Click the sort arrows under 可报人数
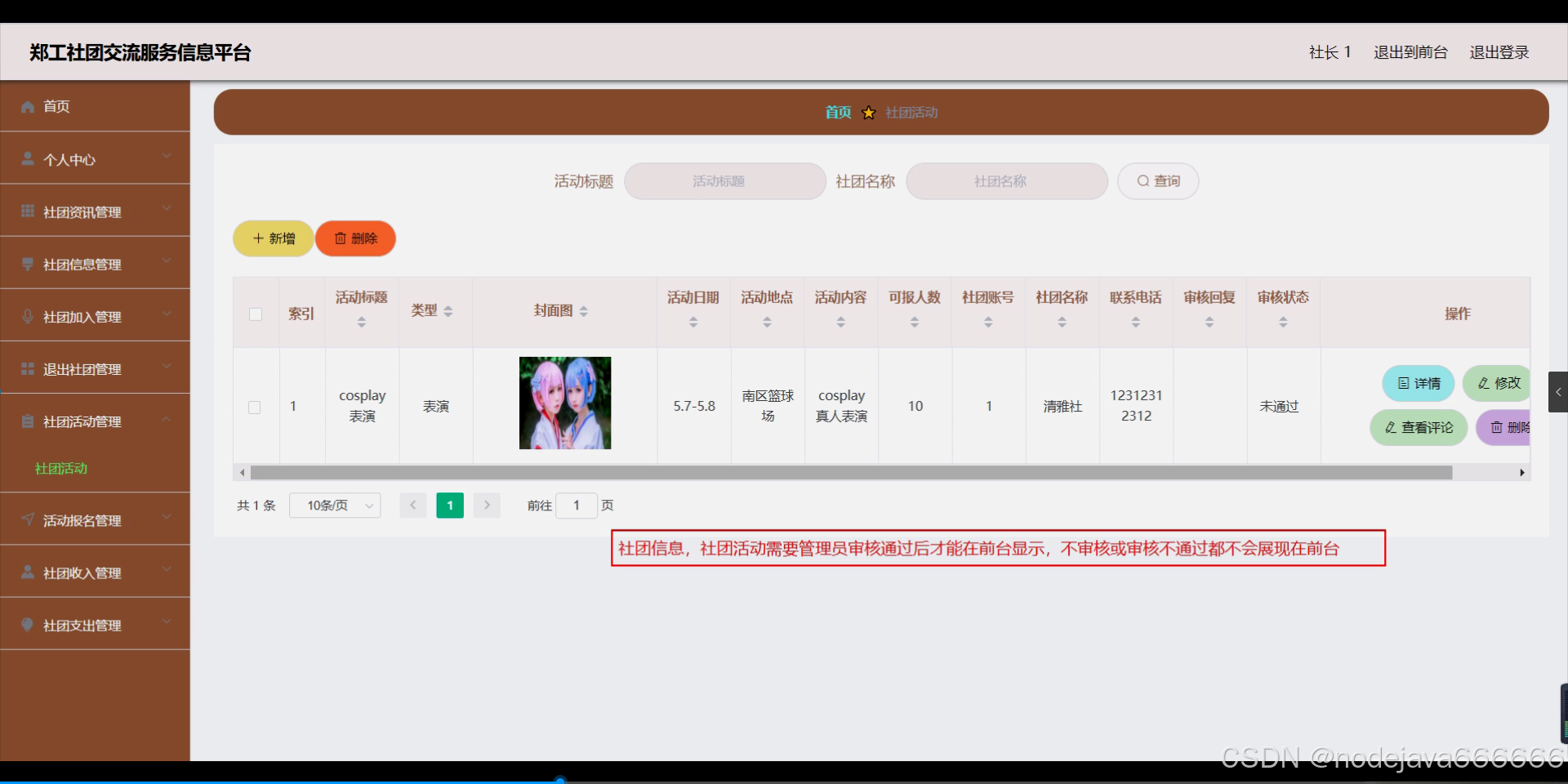The width and height of the screenshot is (1568, 784). pos(915,323)
